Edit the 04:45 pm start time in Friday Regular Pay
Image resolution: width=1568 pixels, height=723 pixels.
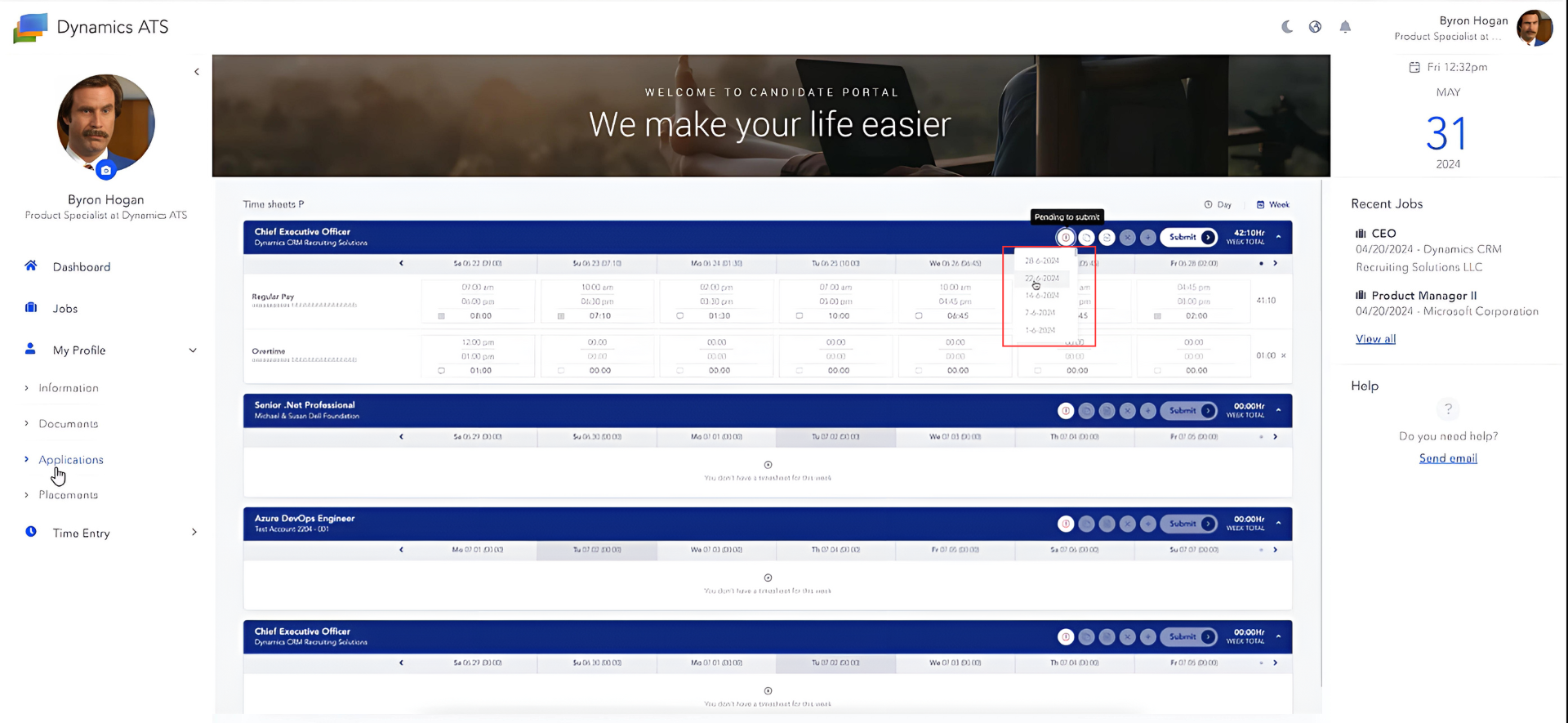1193,288
